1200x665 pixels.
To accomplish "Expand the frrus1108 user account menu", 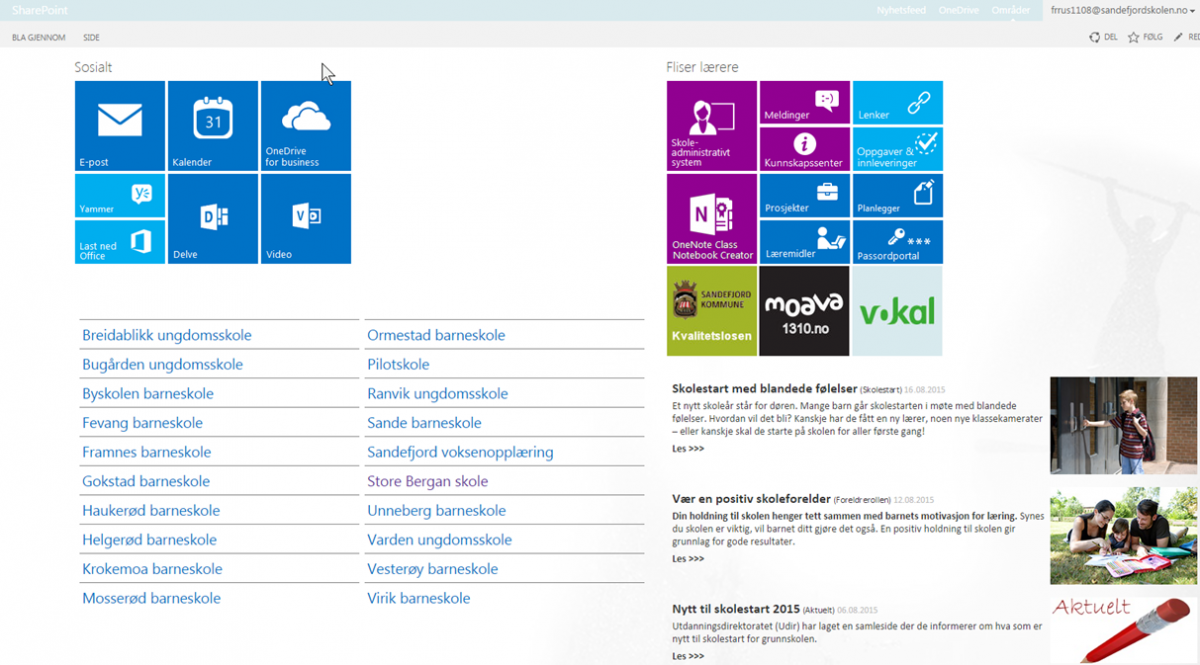I will coord(1120,10).
